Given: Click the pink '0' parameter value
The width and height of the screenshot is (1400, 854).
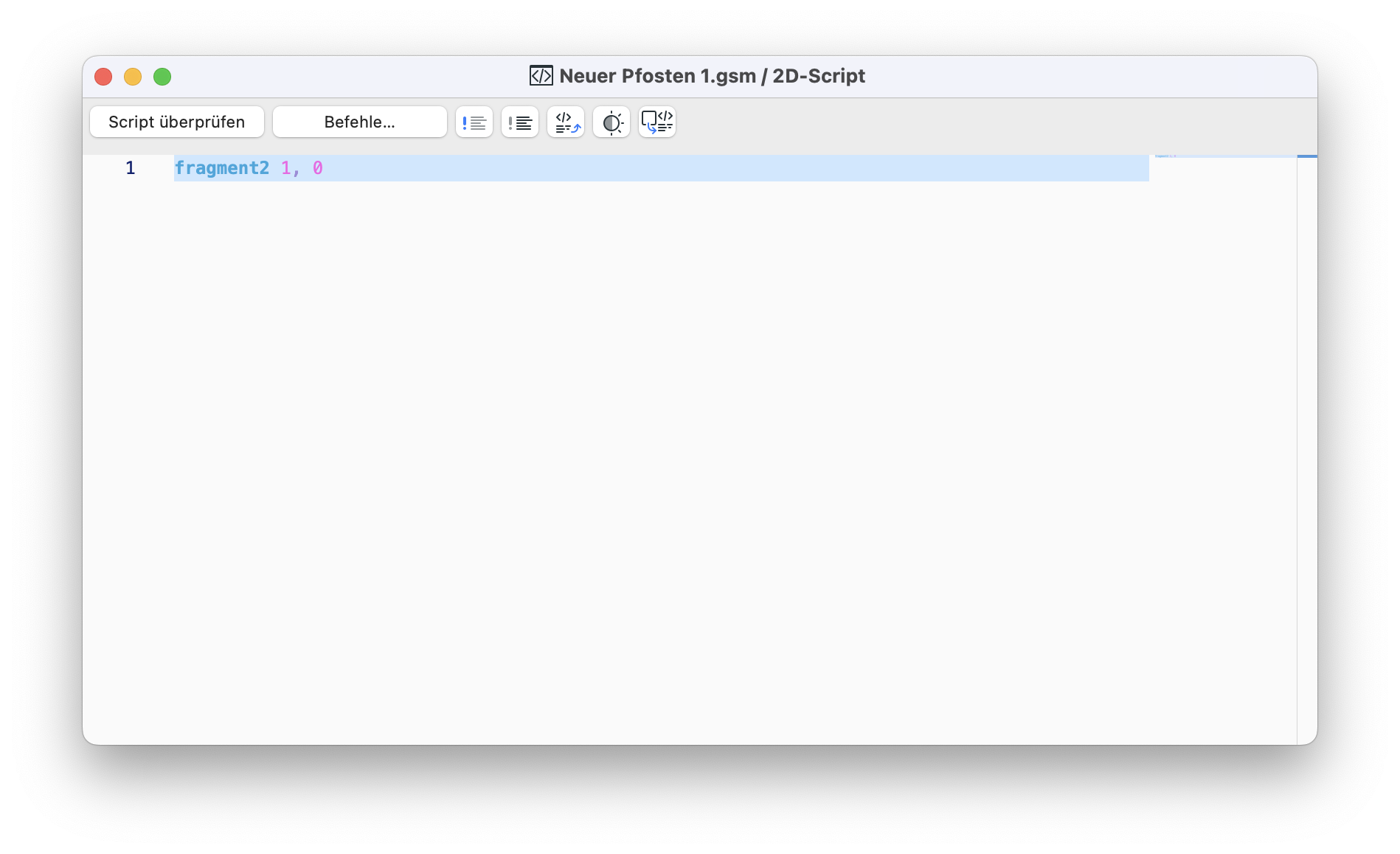Looking at the screenshot, I should 318,168.
